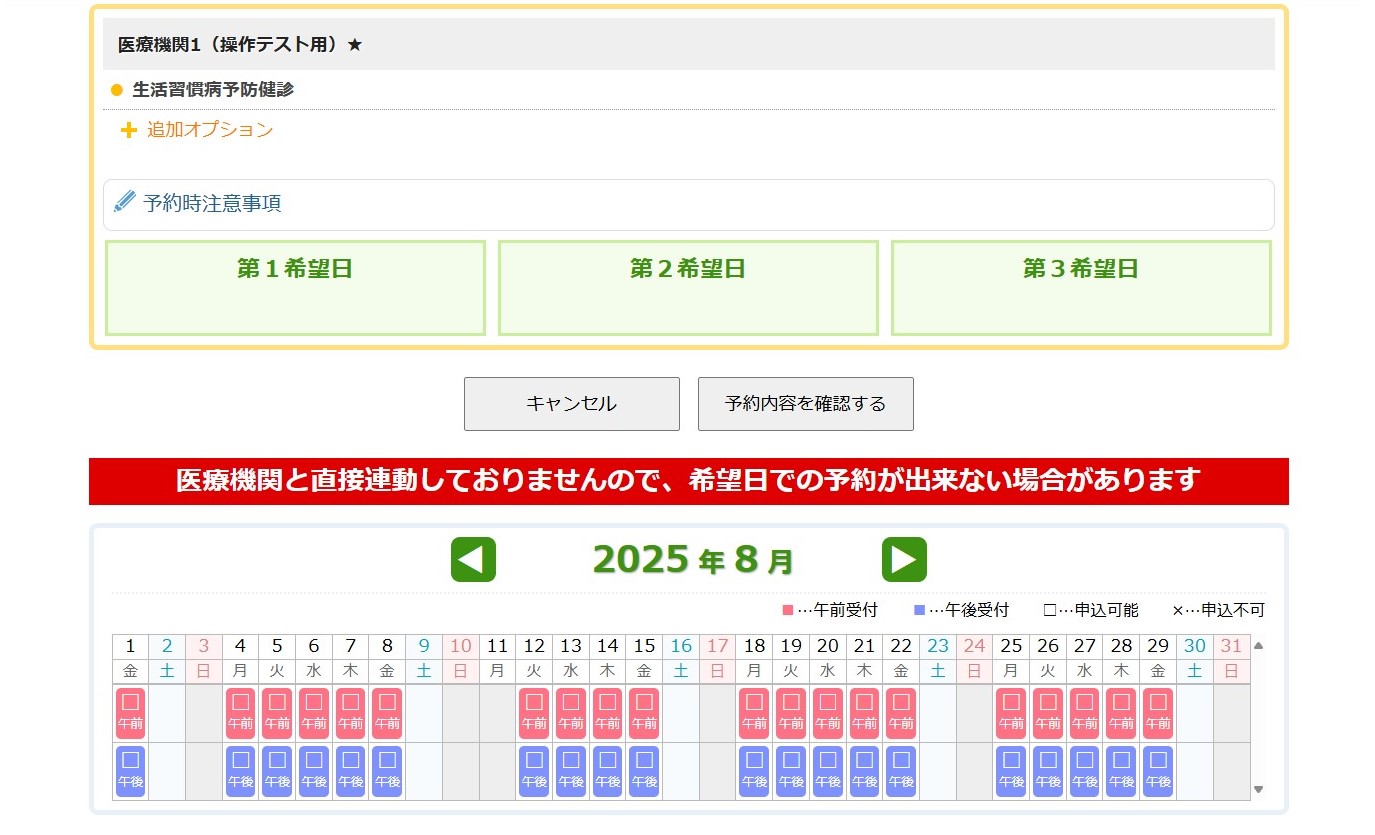This screenshot has width=1375, height=835.
Task: Click the 生活習慣病予防健診 label
Action: (x=213, y=89)
